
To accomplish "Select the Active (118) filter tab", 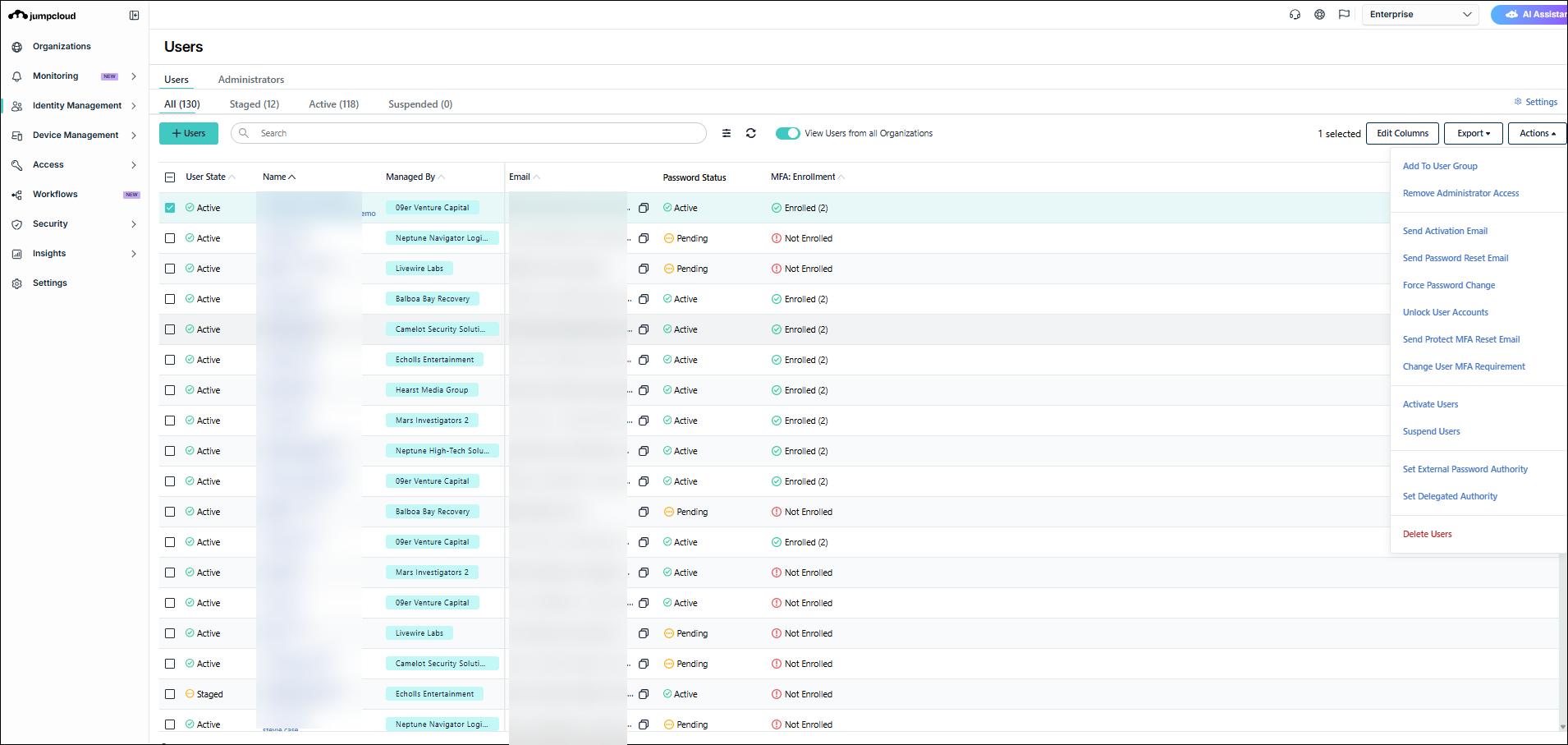I will click(x=334, y=104).
